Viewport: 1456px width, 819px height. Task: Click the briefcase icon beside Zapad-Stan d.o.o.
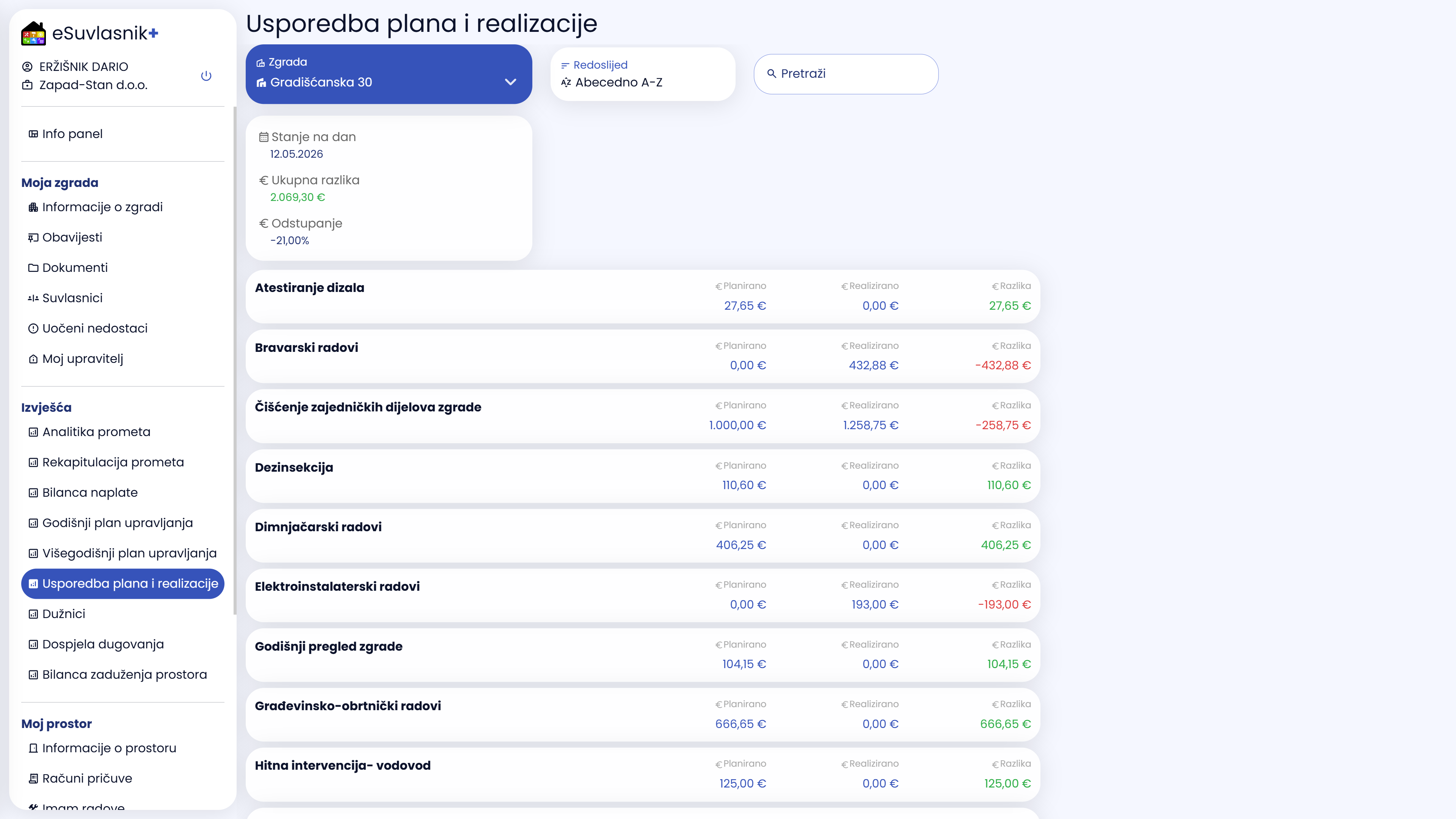(x=27, y=85)
